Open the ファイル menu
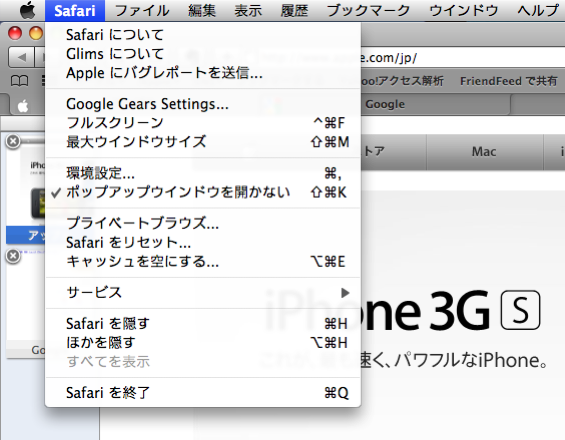Viewport: 565px width, 440px height. (142, 11)
